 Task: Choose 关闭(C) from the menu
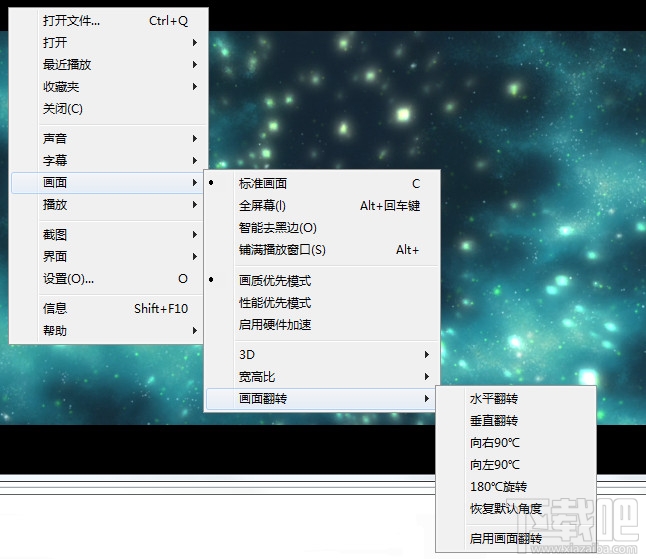point(108,109)
